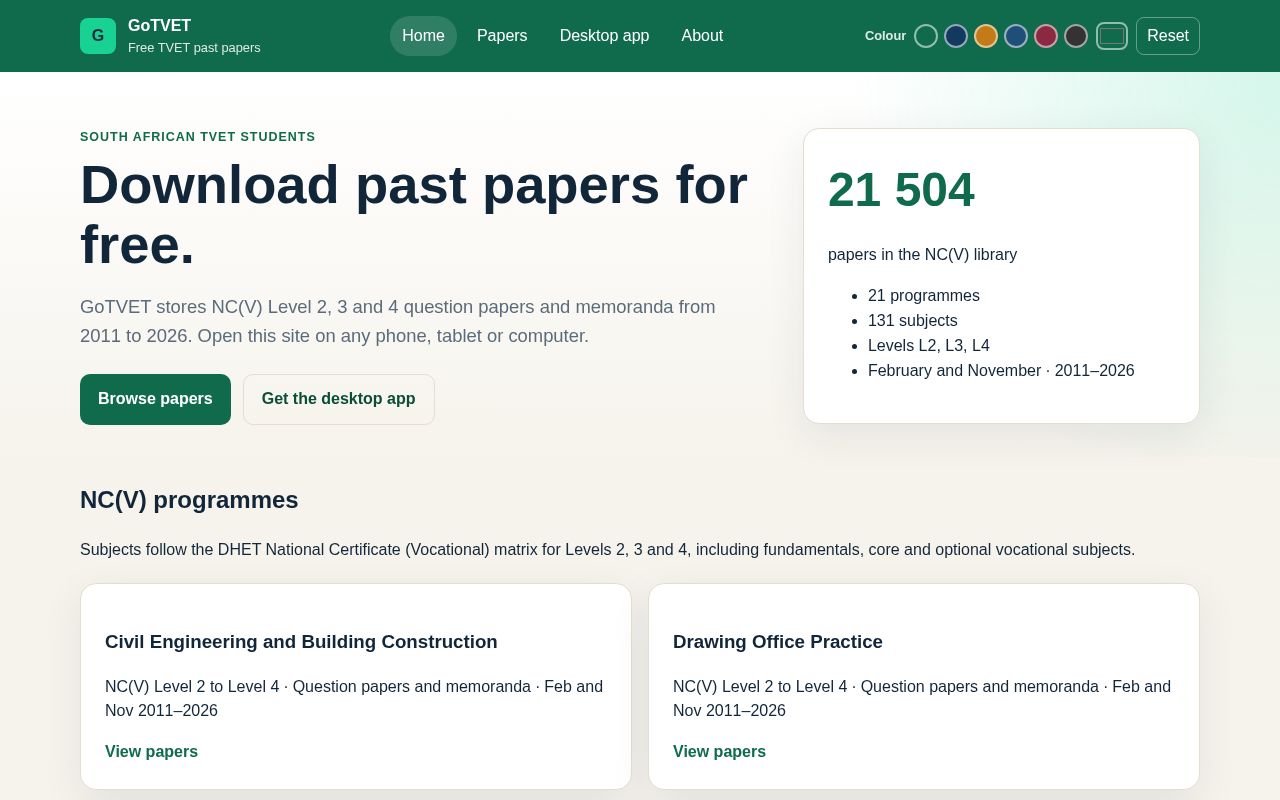The image size is (1280, 800).
Task: Click the Browse papers button
Action: [x=155, y=399]
